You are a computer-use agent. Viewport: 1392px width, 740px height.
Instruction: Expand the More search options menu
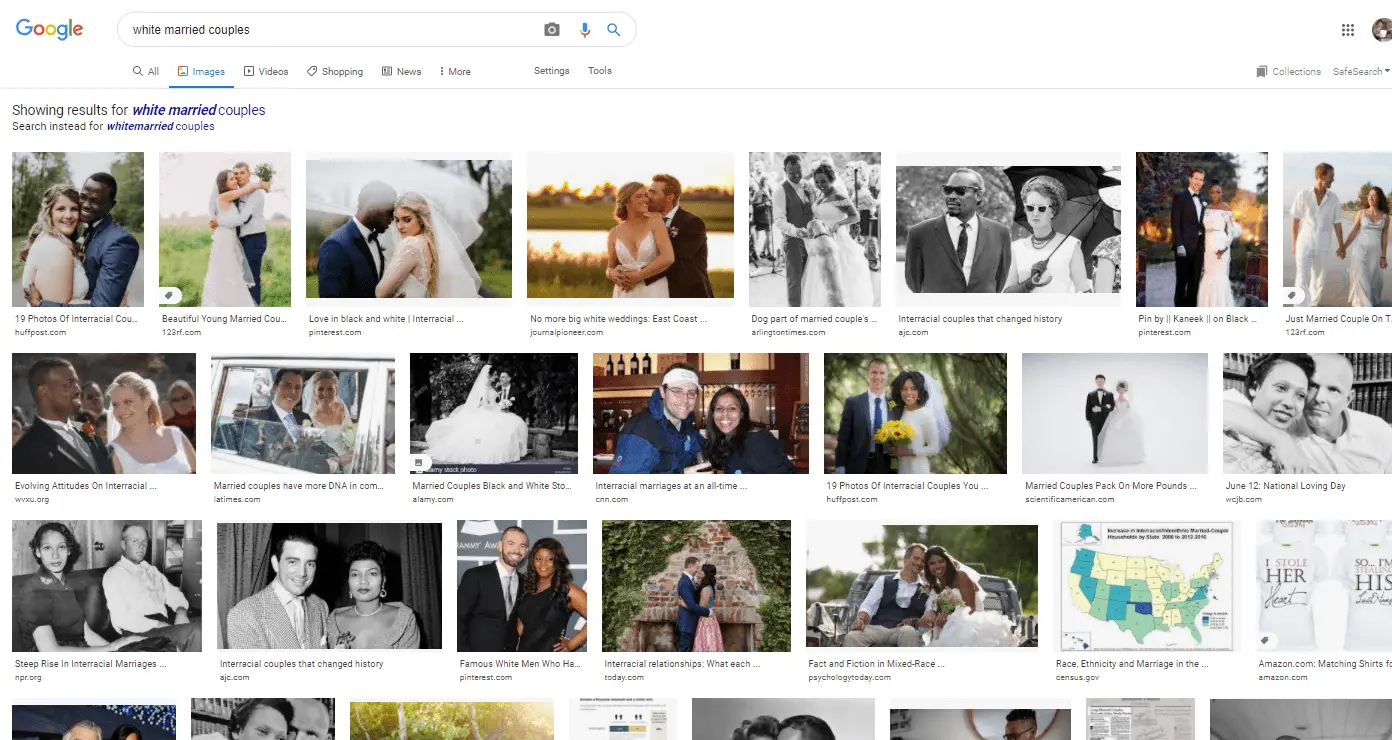454,71
